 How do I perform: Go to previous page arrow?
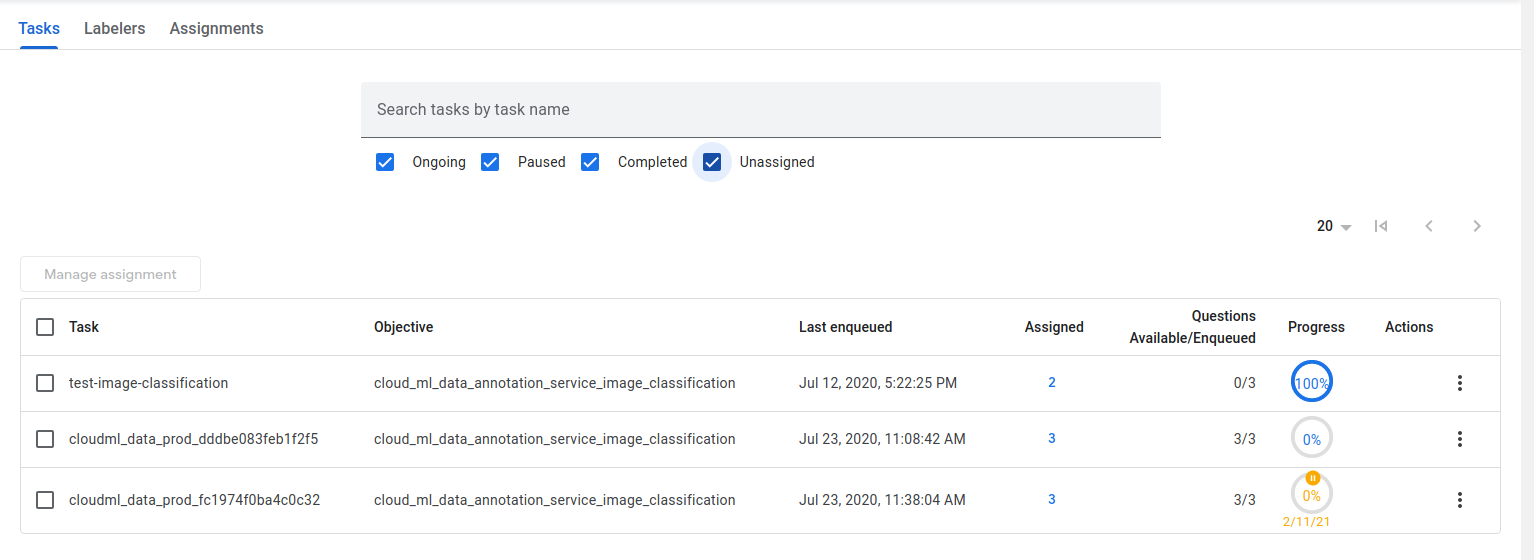point(1429,226)
